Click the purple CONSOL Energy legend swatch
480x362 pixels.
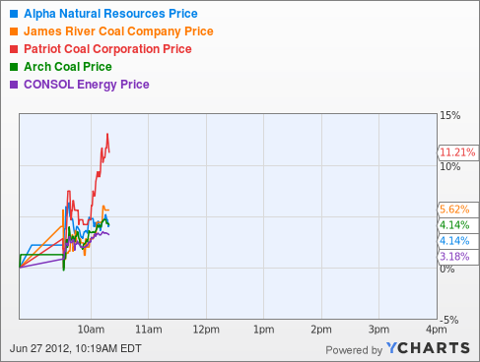tap(14, 84)
